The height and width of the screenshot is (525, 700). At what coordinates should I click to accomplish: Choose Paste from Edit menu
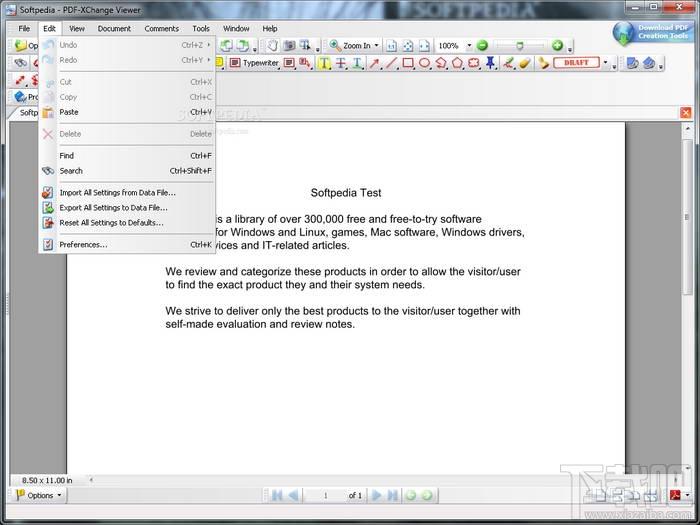point(127,112)
